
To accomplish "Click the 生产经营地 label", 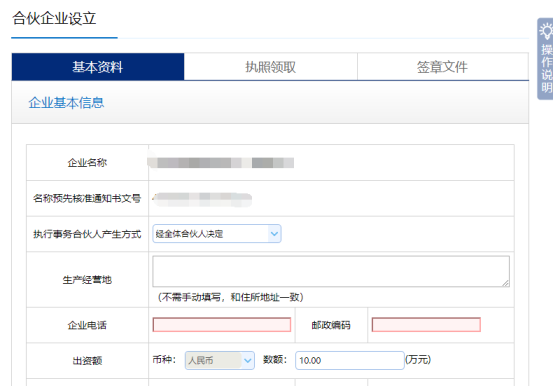I will tap(87, 280).
